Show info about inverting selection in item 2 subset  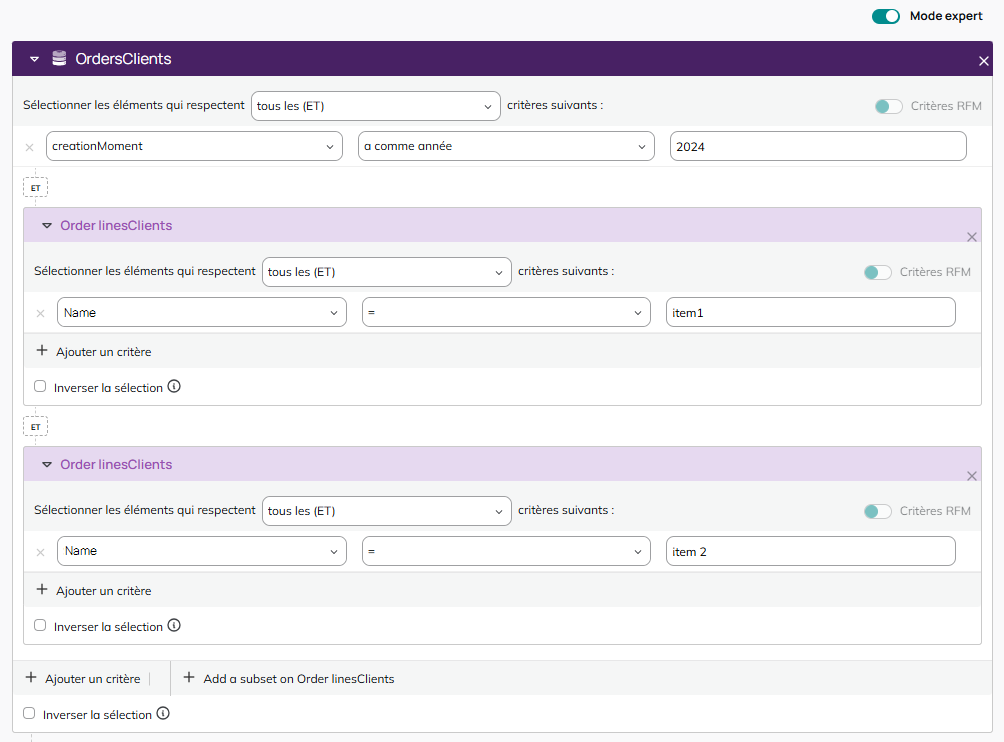pos(174,625)
